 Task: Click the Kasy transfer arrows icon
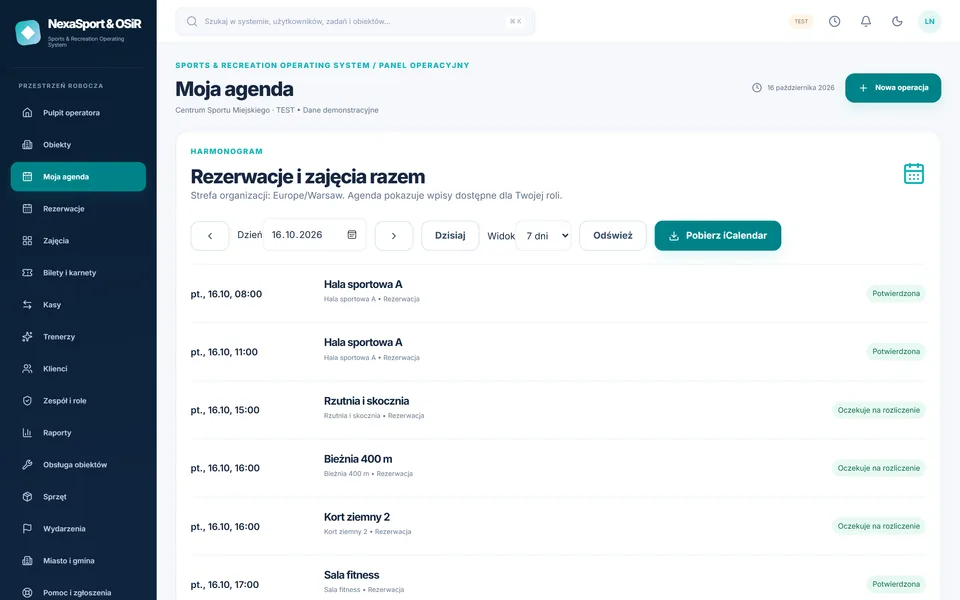27,304
